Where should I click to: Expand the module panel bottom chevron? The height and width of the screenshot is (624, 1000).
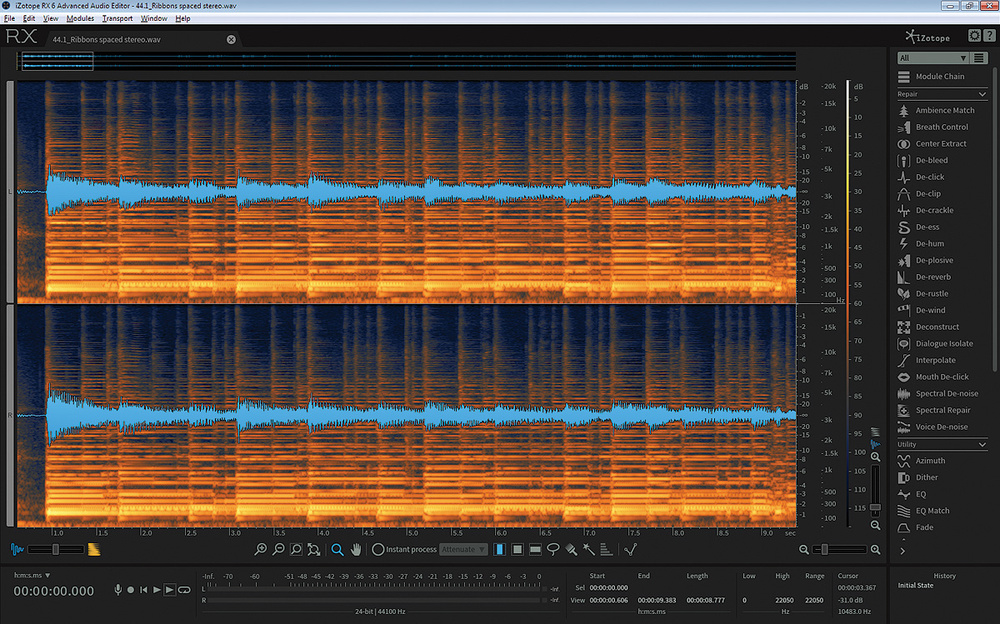pyautogui.click(x=902, y=551)
